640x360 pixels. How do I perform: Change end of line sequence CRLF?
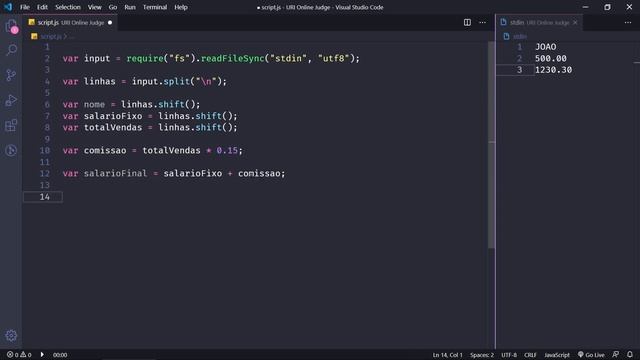[x=530, y=355]
